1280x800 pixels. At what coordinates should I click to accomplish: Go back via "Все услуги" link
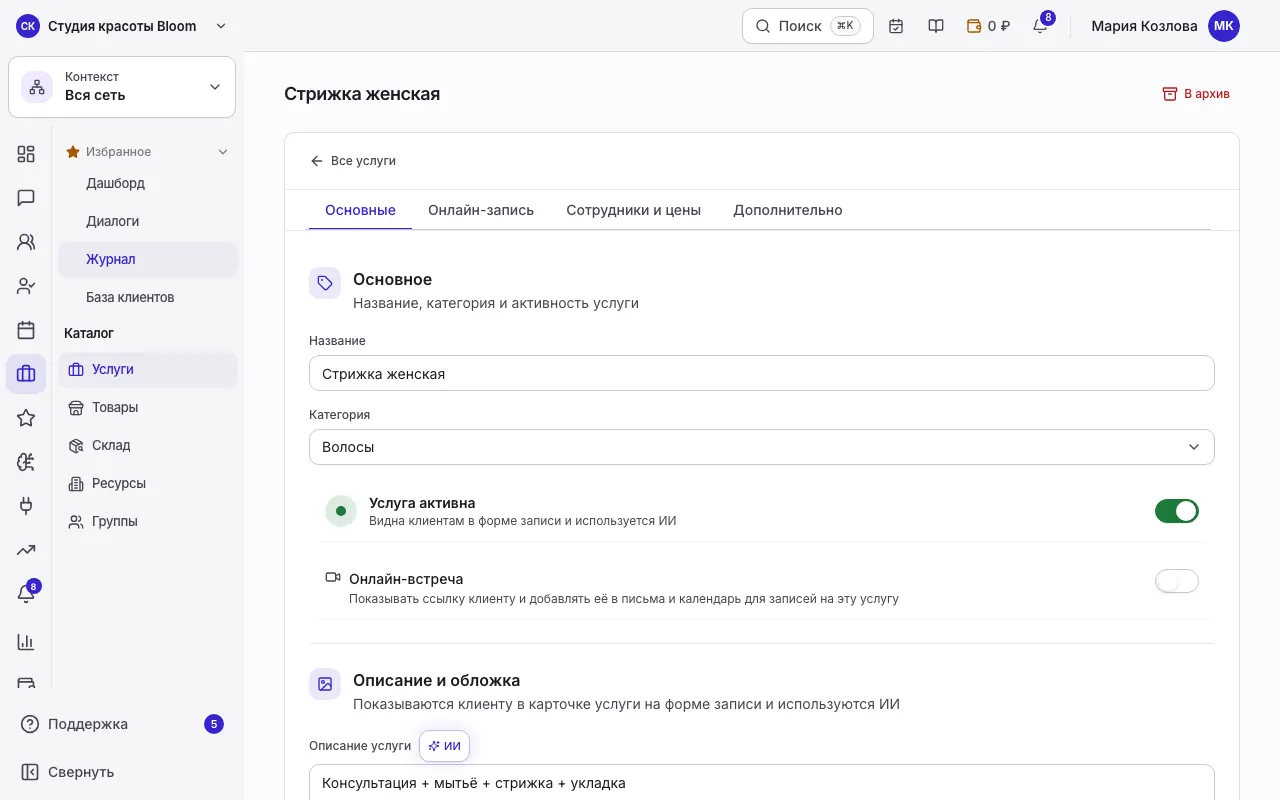[x=353, y=161]
